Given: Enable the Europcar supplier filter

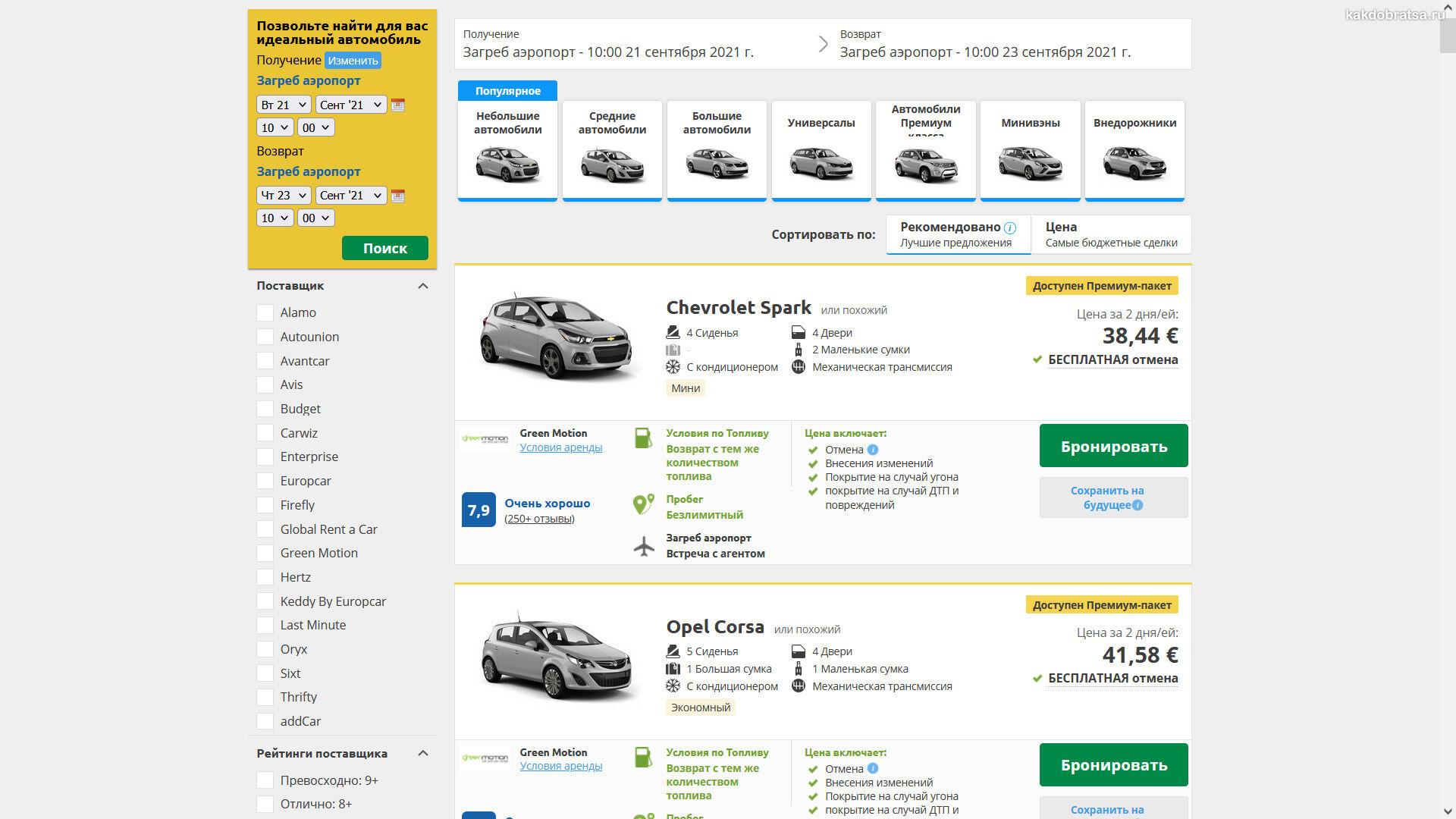Looking at the screenshot, I should pos(265,481).
